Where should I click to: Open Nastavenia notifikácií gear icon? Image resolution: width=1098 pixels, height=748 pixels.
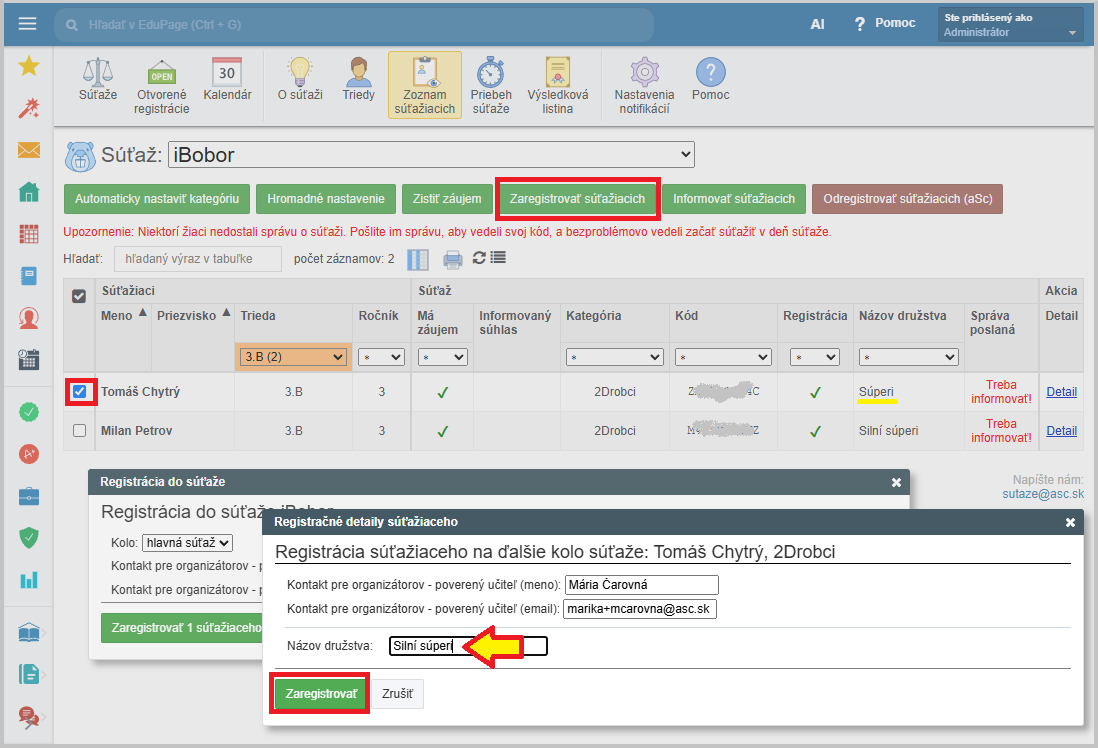point(644,75)
